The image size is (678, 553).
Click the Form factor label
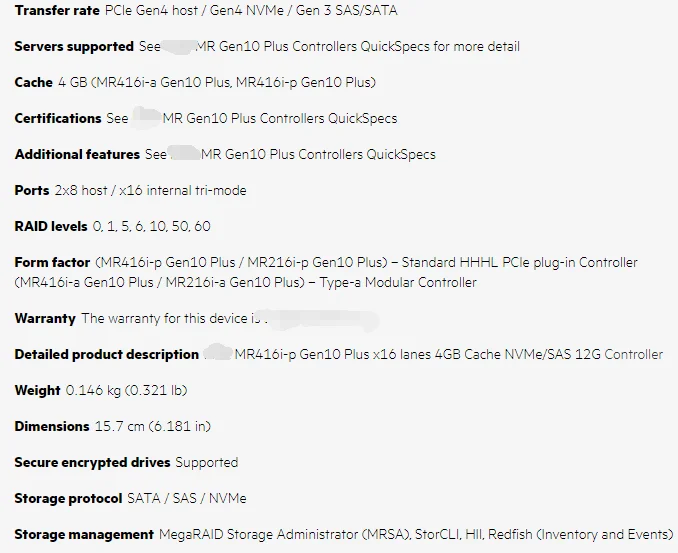(52, 262)
